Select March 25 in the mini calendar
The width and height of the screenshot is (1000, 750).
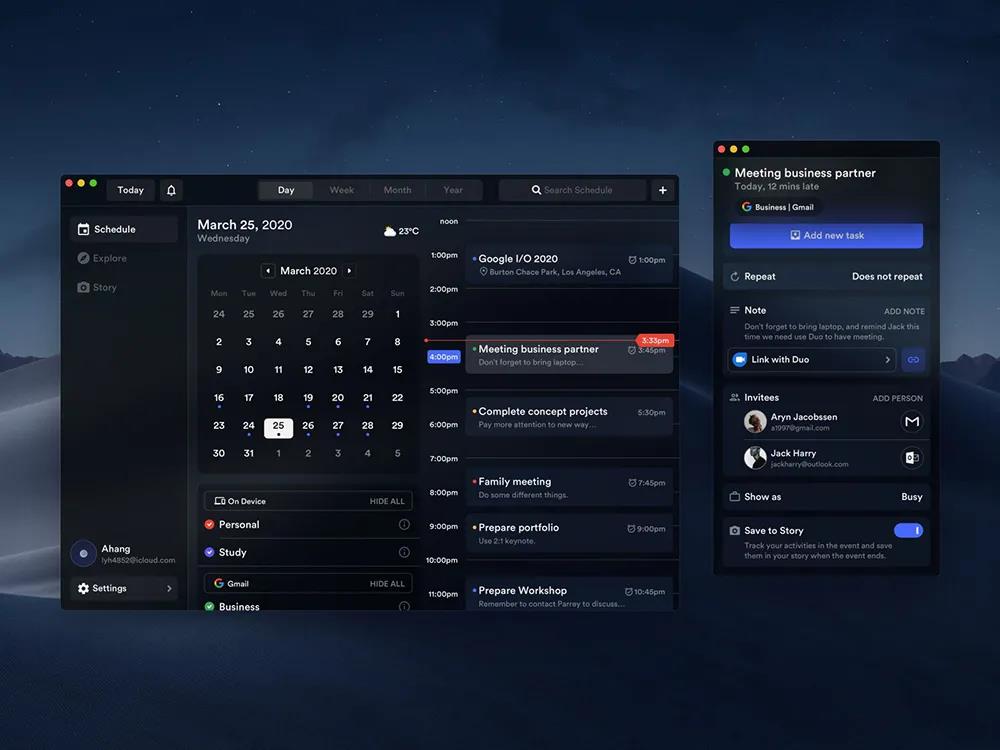click(x=279, y=428)
